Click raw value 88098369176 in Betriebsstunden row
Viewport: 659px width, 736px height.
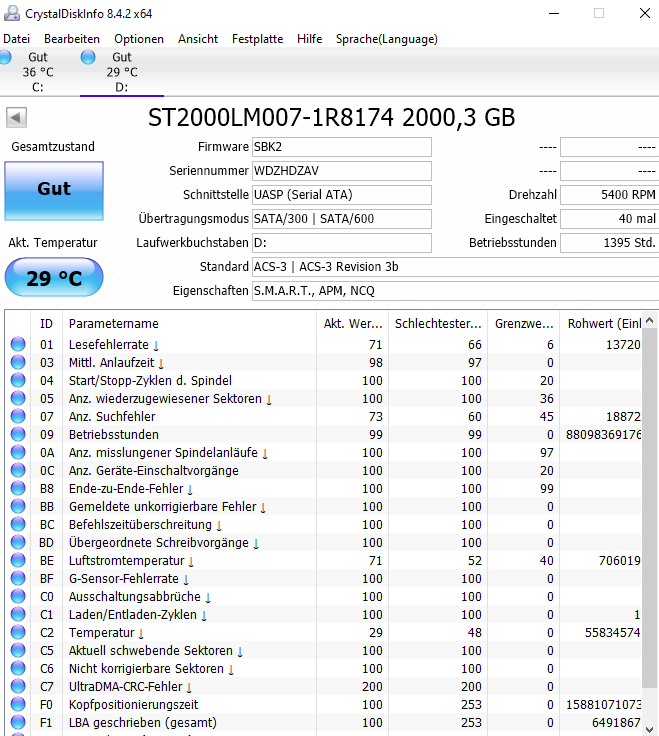(x=603, y=435)
